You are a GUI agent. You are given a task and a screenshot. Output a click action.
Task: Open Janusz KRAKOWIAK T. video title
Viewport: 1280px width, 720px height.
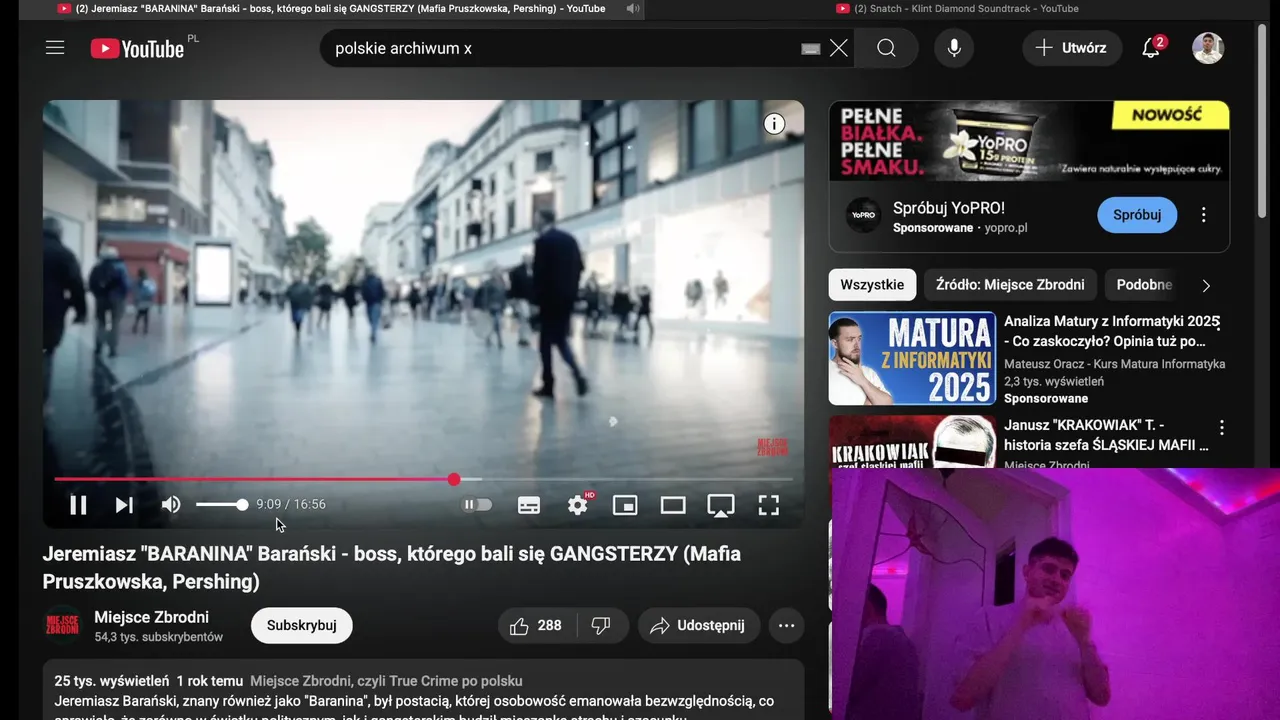(x=1106, y=435)
